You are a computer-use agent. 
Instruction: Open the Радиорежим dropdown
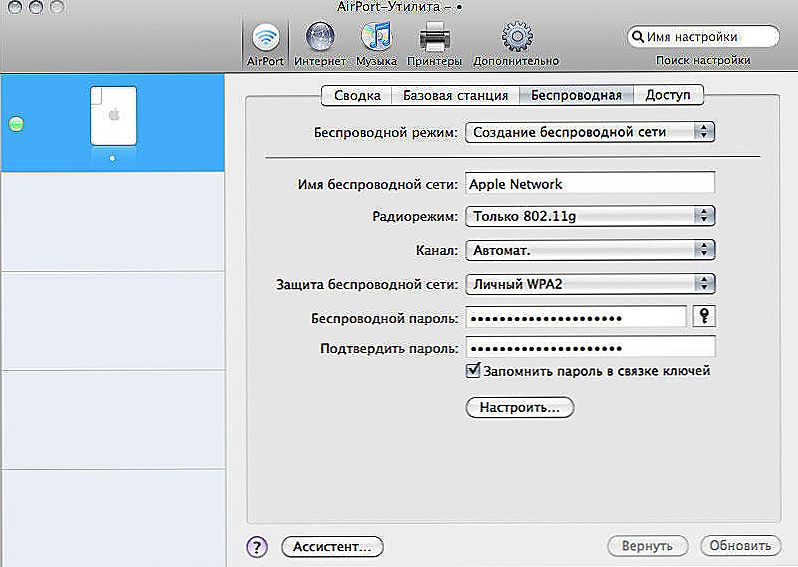(x=590, y=216)
